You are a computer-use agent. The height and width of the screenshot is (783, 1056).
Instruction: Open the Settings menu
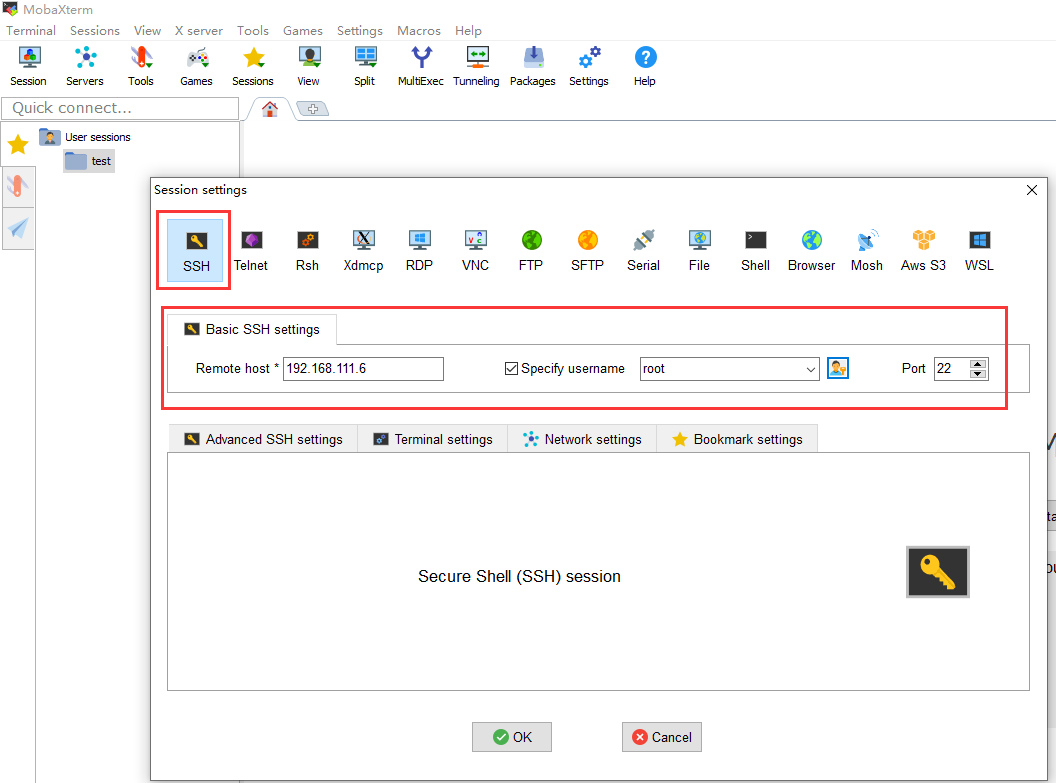360,30
